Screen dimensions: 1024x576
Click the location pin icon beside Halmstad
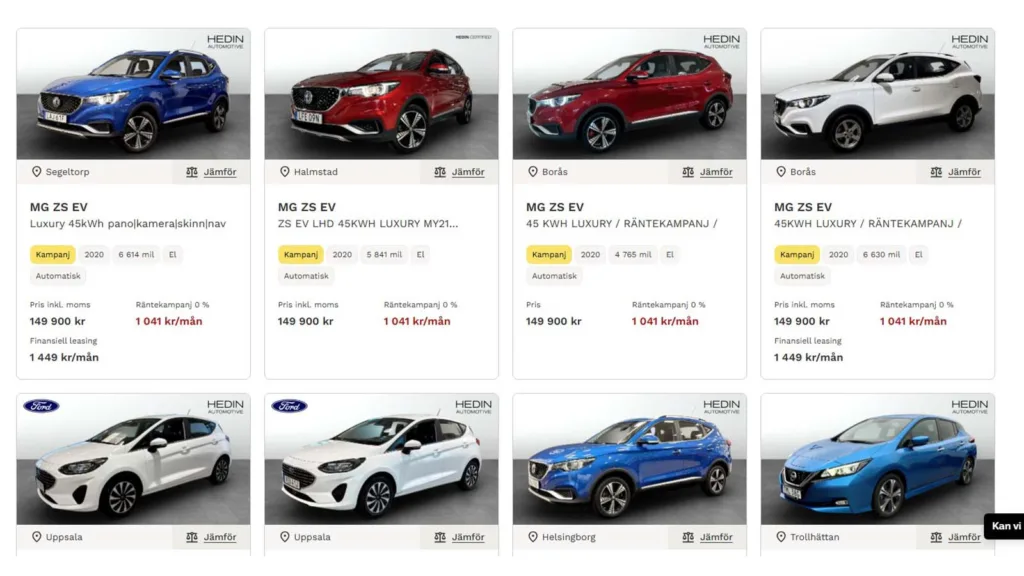click(285, 172)
